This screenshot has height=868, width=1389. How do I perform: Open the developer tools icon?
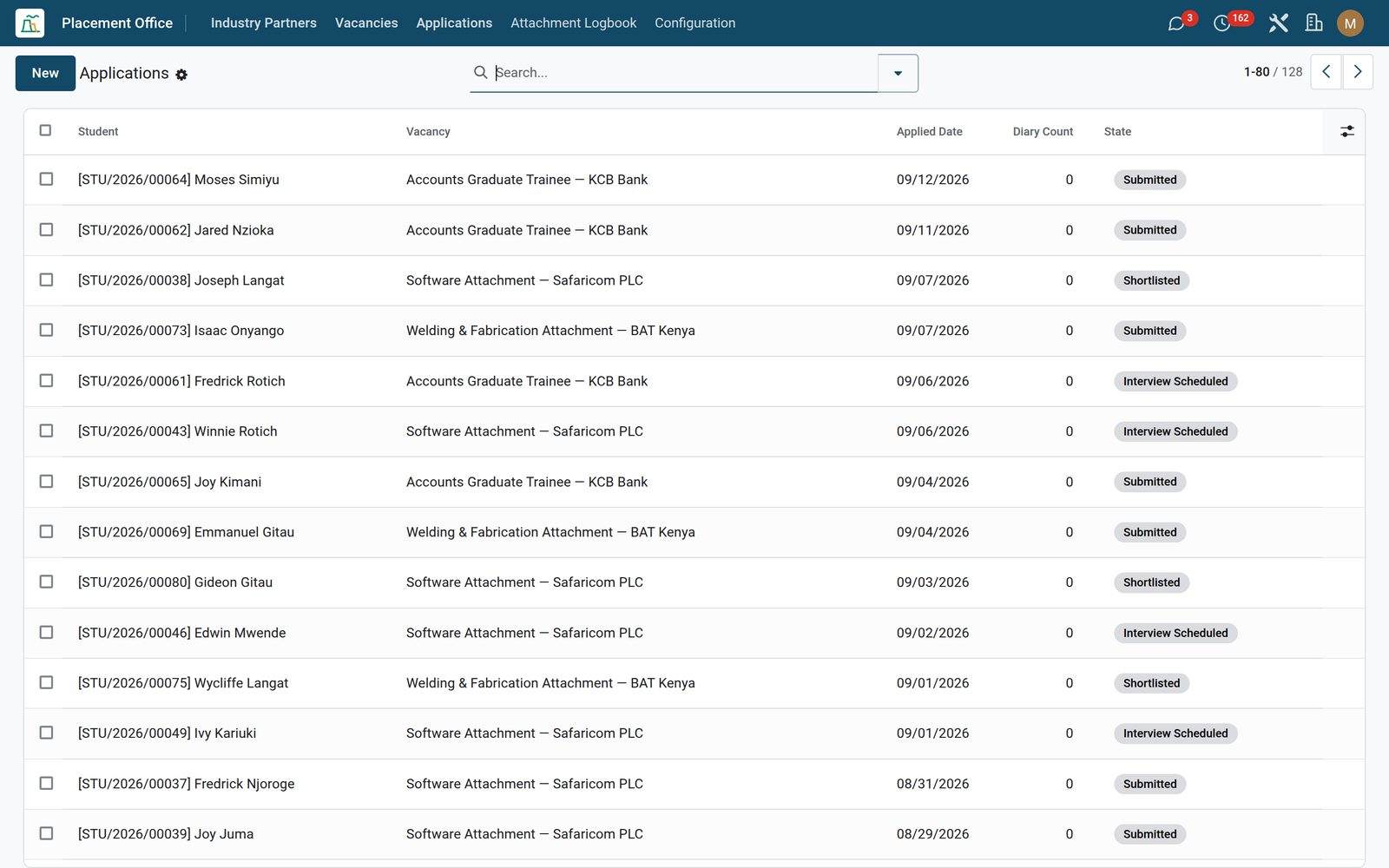(x=1278, y=23)
